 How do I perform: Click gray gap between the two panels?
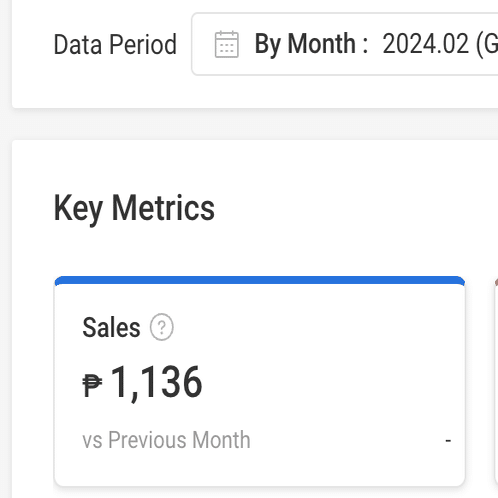click(253, 124)
